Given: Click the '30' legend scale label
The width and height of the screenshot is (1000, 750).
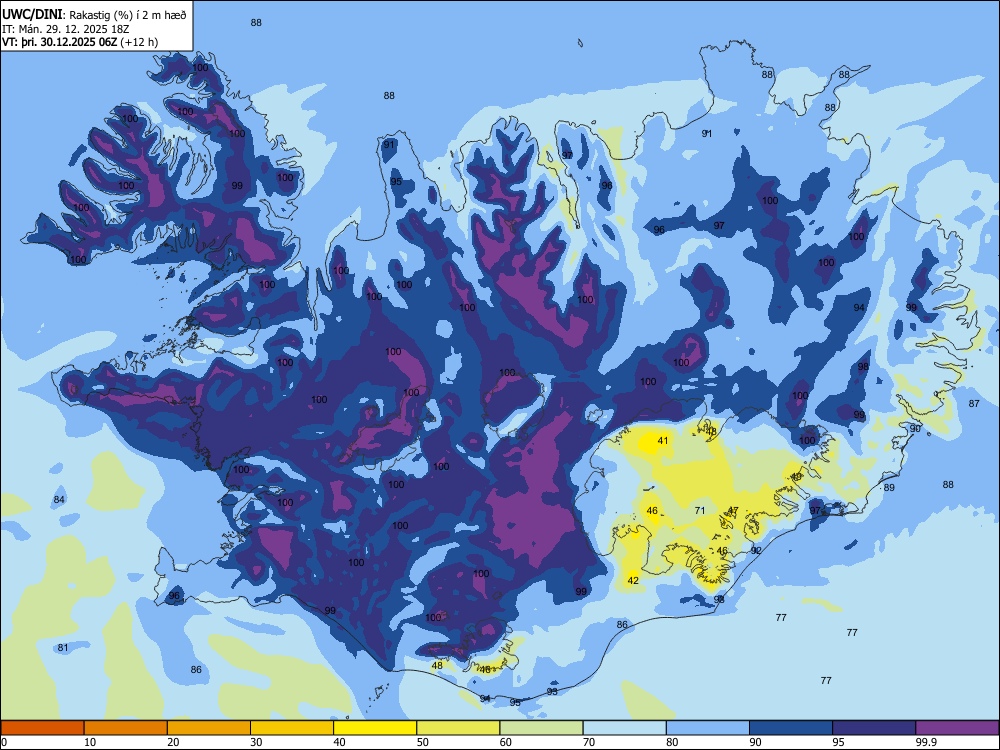Looking at the screenshot, I should click(256, 742).
